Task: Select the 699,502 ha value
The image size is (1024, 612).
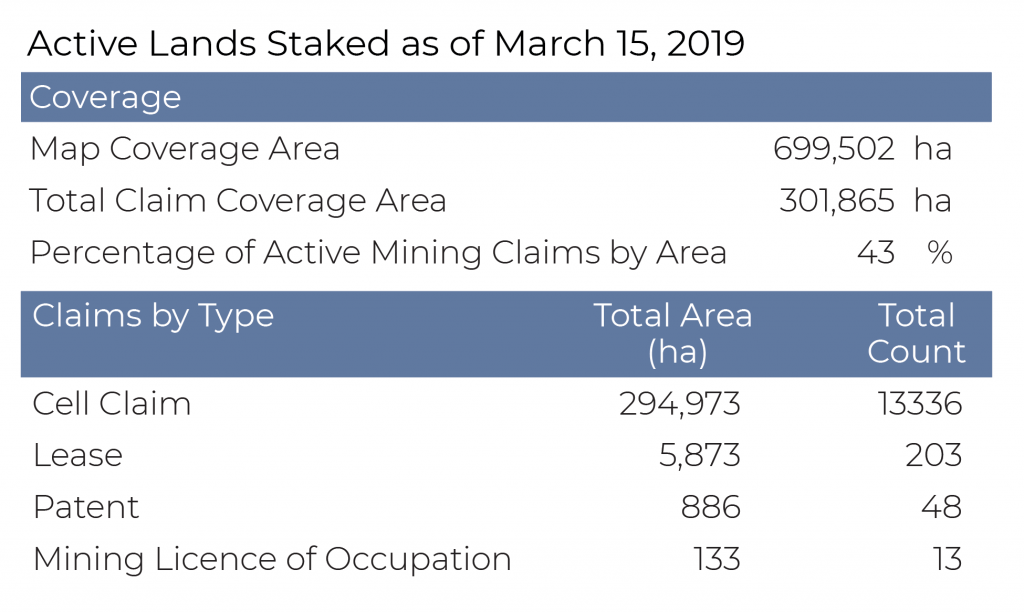Action: pyautogui.click(x=862, y=149)
